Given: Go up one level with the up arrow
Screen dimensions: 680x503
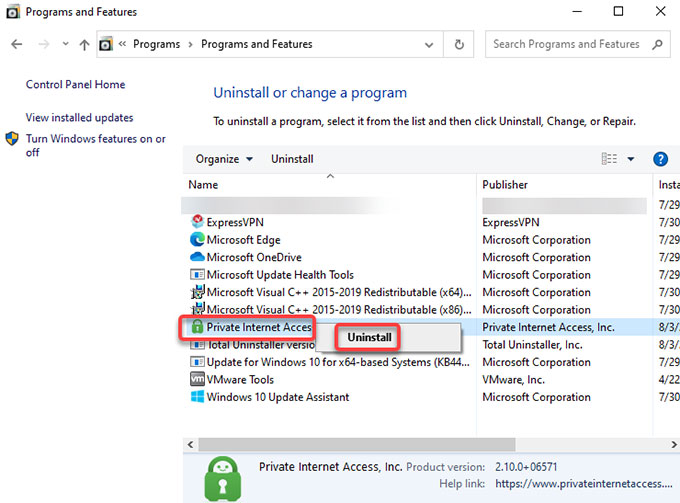Looking at the screenshot, I should pyautogui.click(x=84, y=44).
